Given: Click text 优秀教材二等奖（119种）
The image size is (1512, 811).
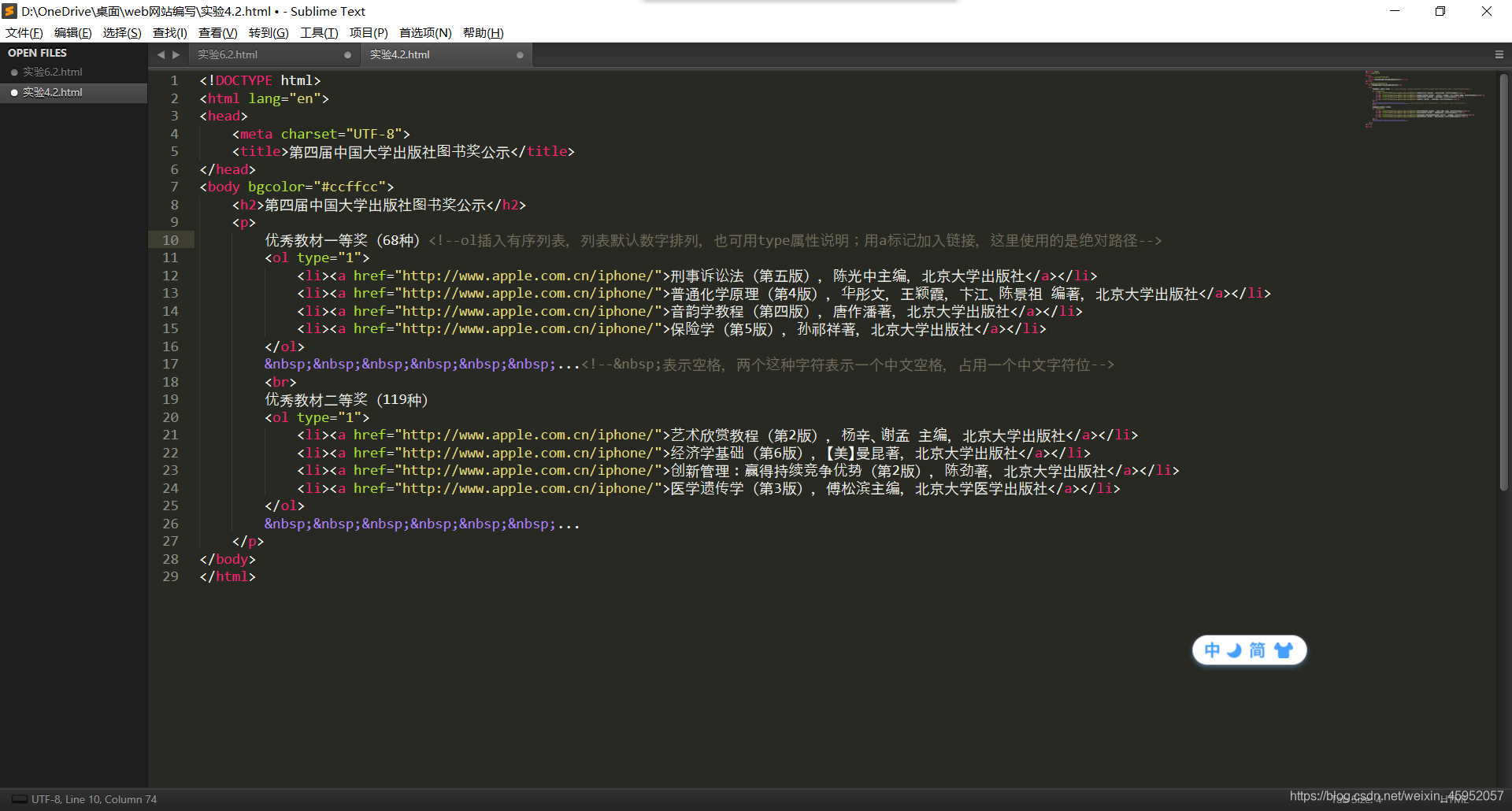Looking at the screenshot, I should coord(346,399).
